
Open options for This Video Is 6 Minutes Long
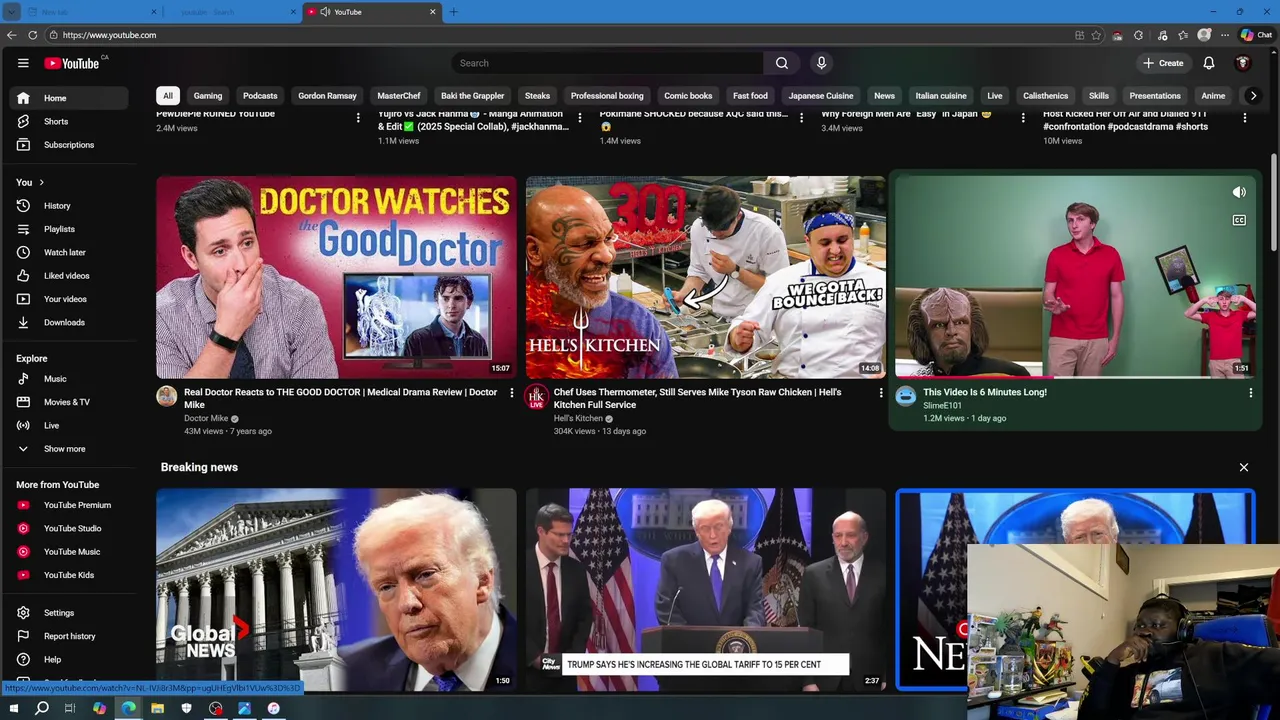tap(1250, 393)
